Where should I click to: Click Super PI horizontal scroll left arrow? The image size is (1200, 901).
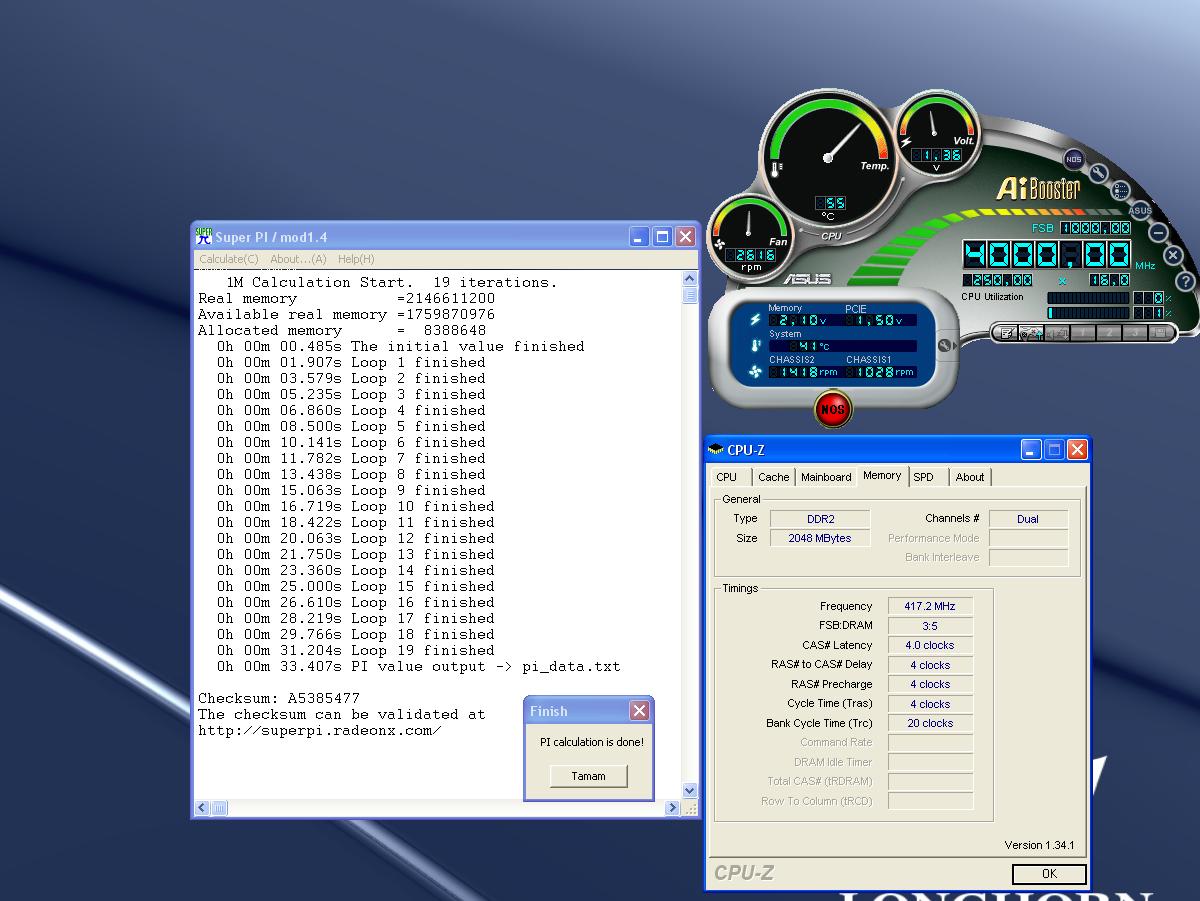click(202, 808)
